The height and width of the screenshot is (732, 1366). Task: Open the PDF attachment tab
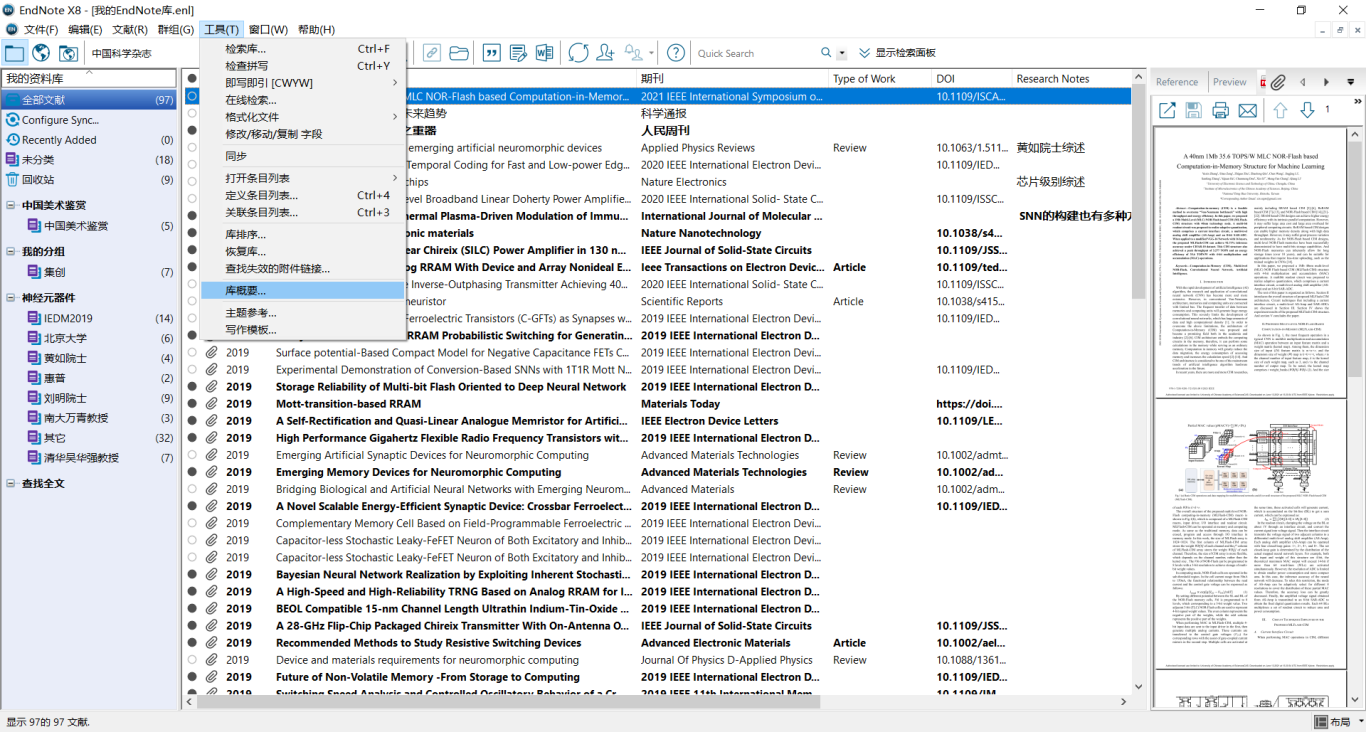click(1263, 82)
